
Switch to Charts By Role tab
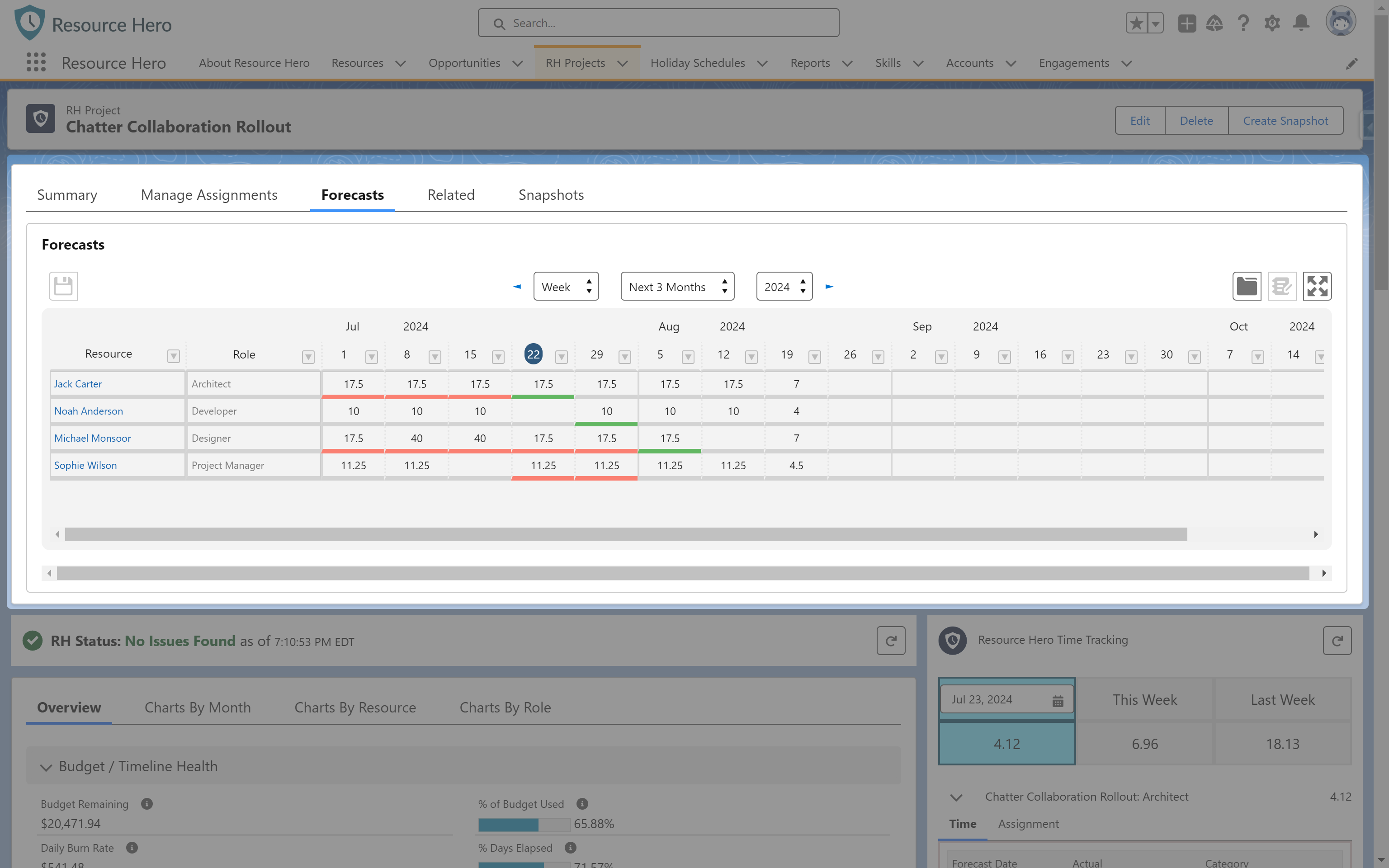pyautogui.click(x=505, y=707)
